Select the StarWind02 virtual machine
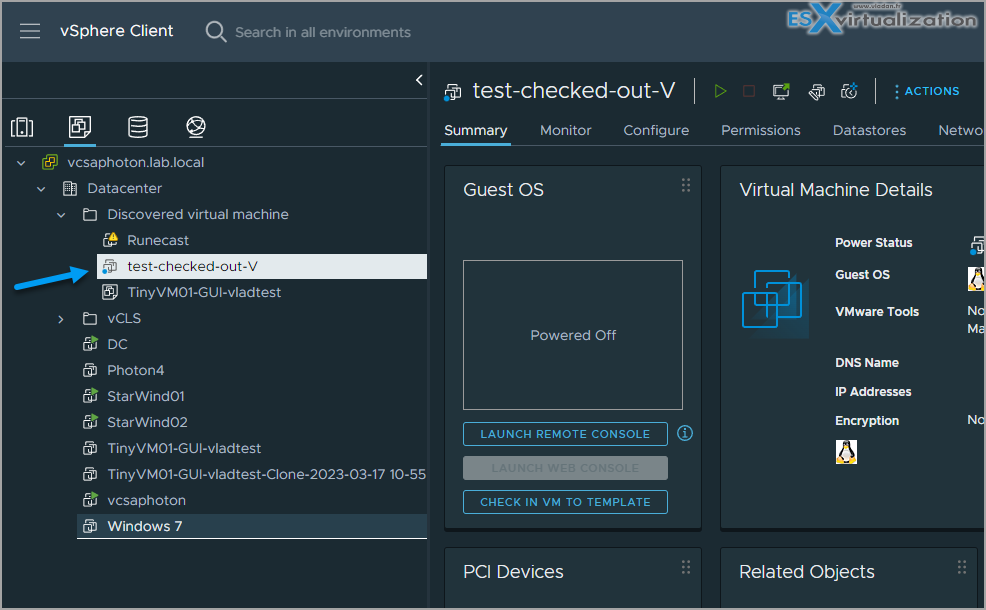 click(147, 422)
